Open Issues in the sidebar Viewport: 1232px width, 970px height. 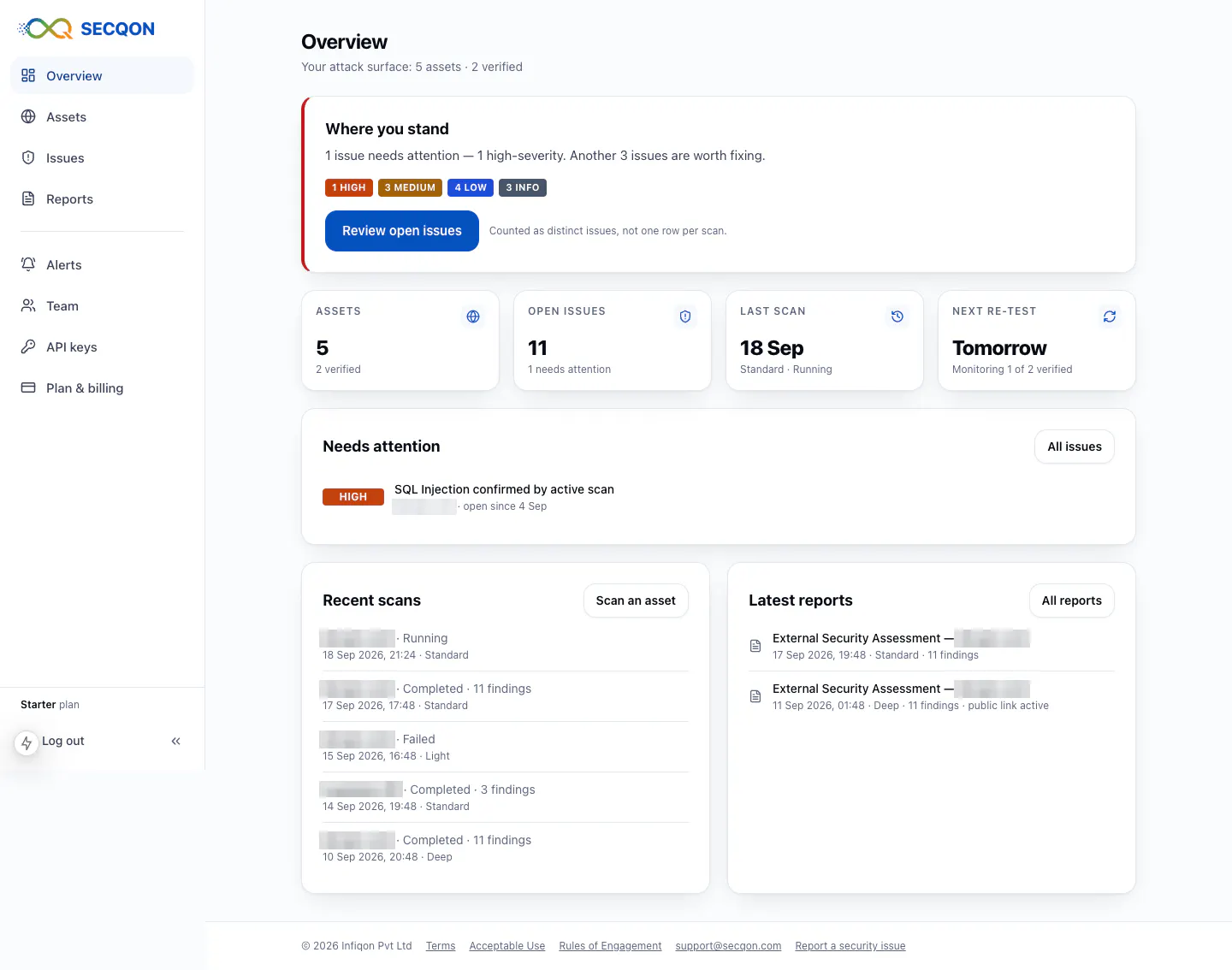[102, 158]
